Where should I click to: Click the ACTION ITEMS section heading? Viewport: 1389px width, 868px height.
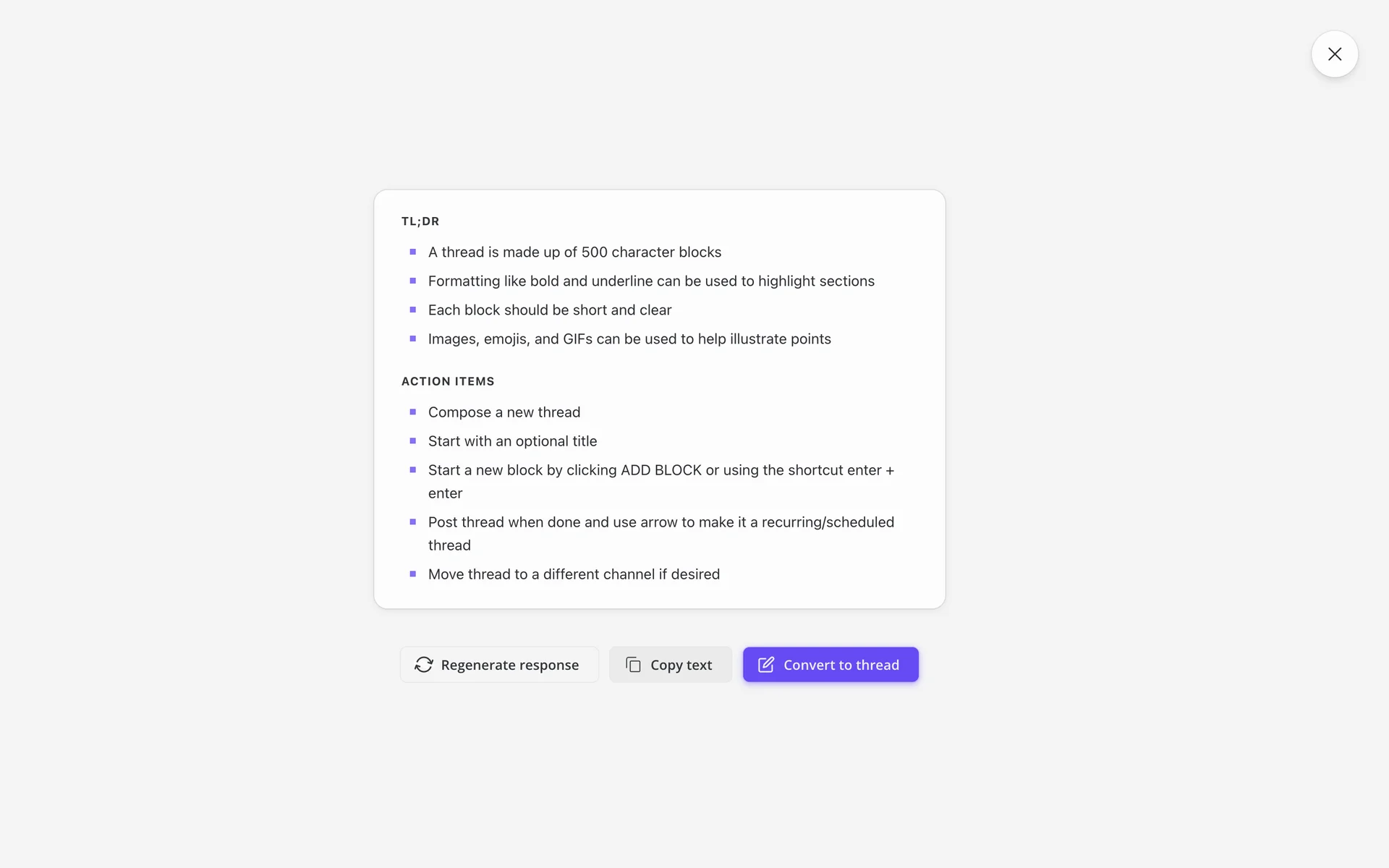[x=448, y=381]
